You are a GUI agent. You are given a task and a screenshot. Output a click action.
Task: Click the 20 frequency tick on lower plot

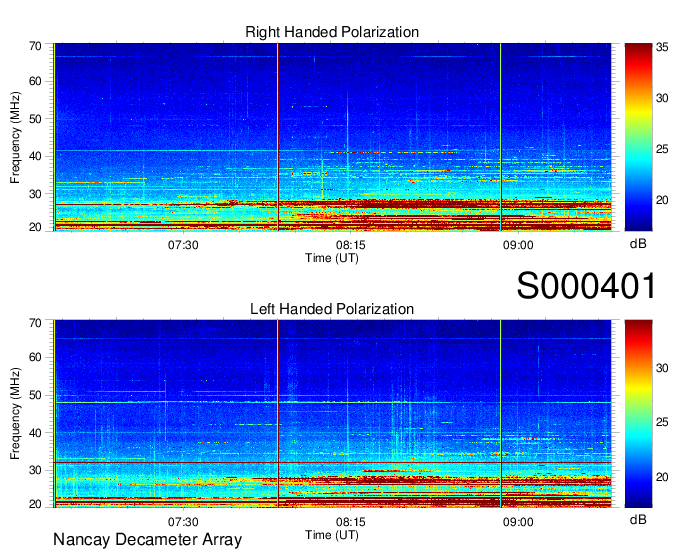(35, 504)
